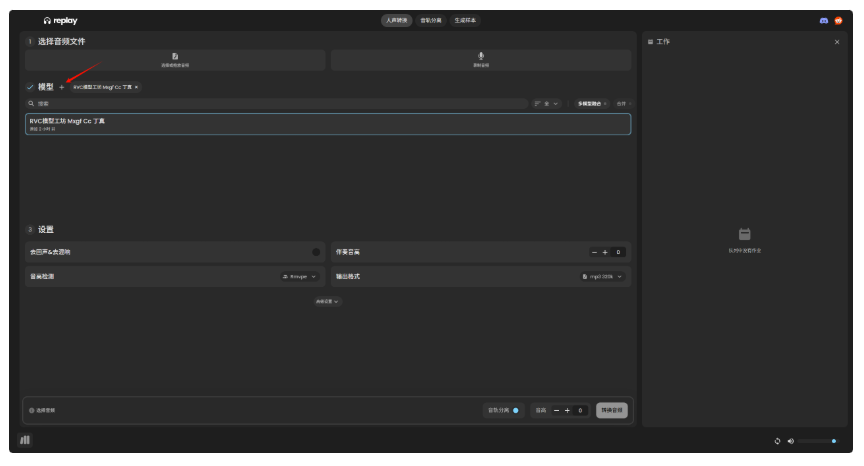This screenshot has width=864, height=466.
Task: Click 选择音频 in the bottom bar
Action: coord(45,410)
